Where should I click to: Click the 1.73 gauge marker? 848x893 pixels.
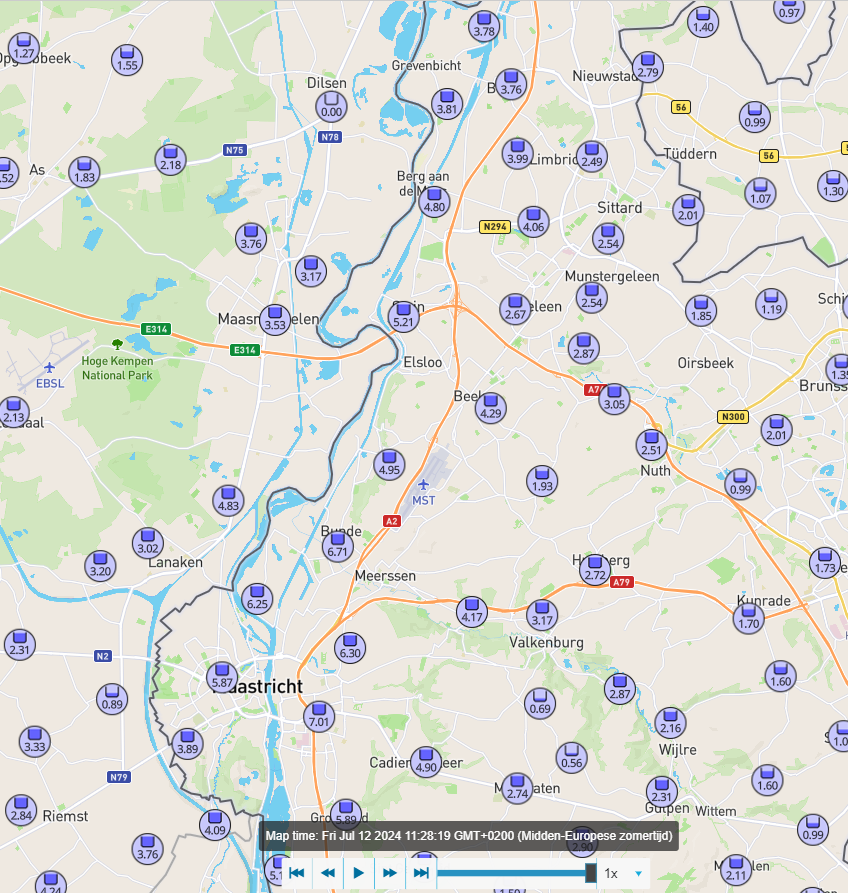[825, 563]
